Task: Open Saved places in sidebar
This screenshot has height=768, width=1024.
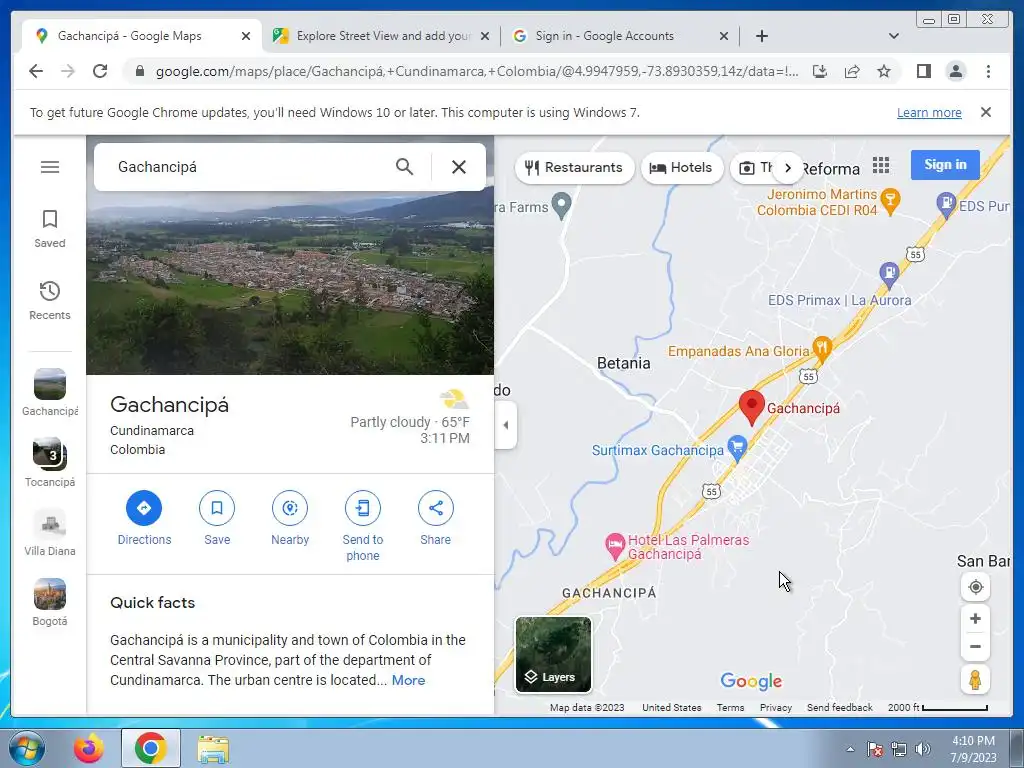Action: coord(50,229)
